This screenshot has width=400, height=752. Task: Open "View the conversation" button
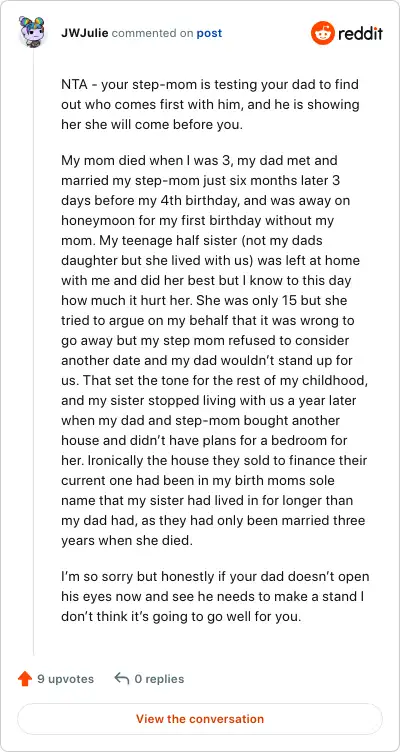[200, 719]
